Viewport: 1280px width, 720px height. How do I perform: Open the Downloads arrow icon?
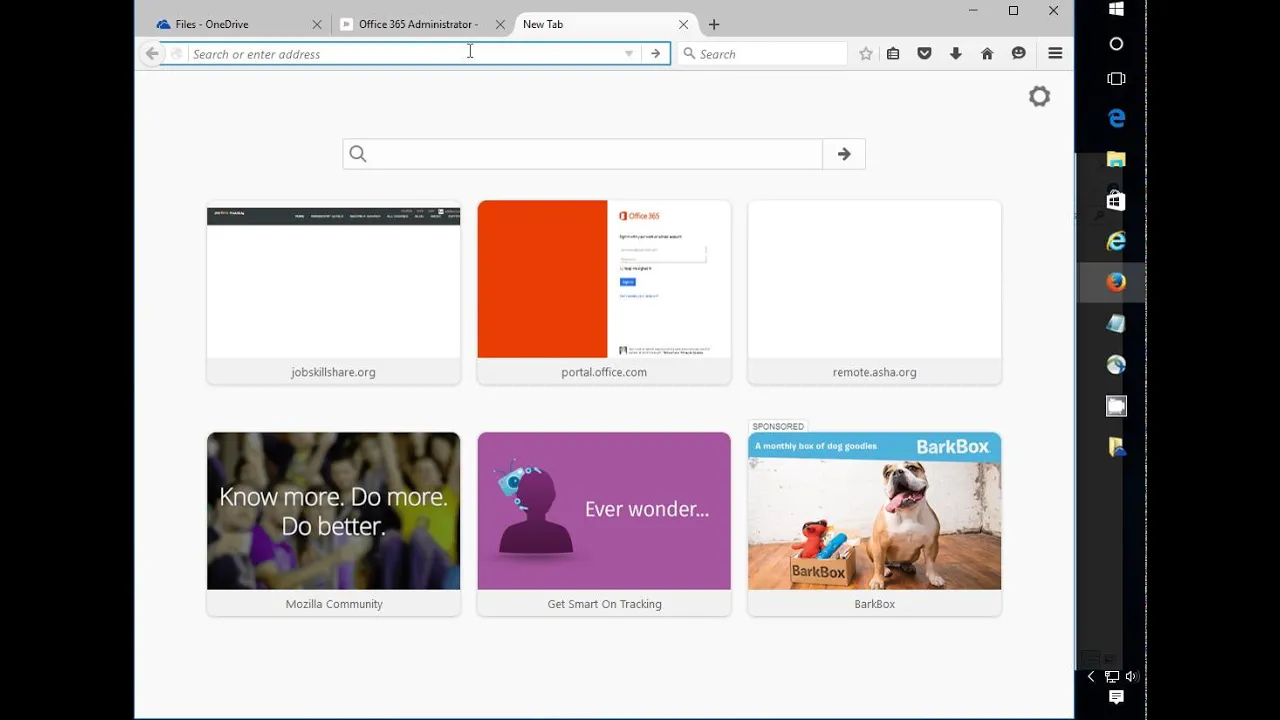pyautogui.click(x=956, y=54)
